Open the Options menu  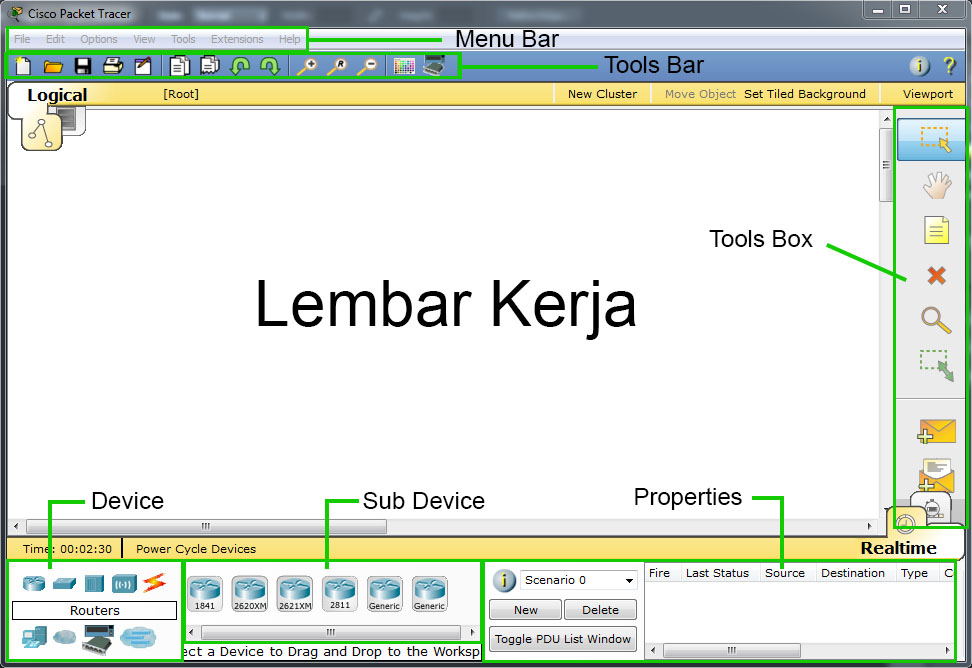pyautogui.click(x=99, y=39)
